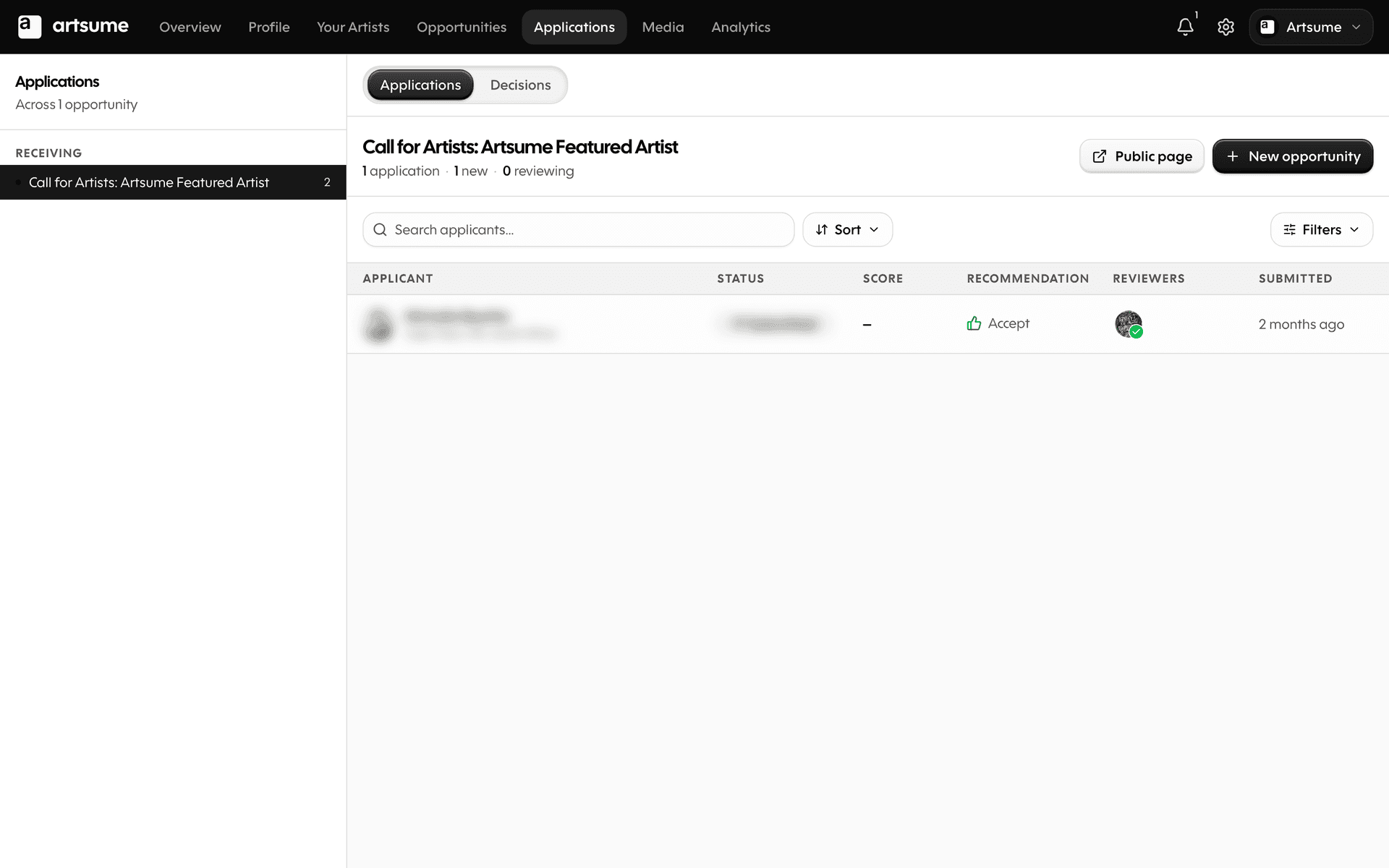The width and height of the screenshot is (1389, 868).
Task: Click the '2 months ago' submitted value
Action: 1301,324
